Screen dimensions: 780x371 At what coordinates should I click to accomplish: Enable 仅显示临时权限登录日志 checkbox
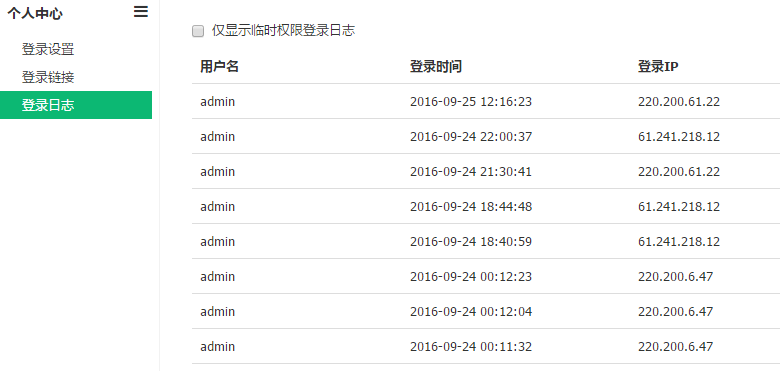coord(198,31)
